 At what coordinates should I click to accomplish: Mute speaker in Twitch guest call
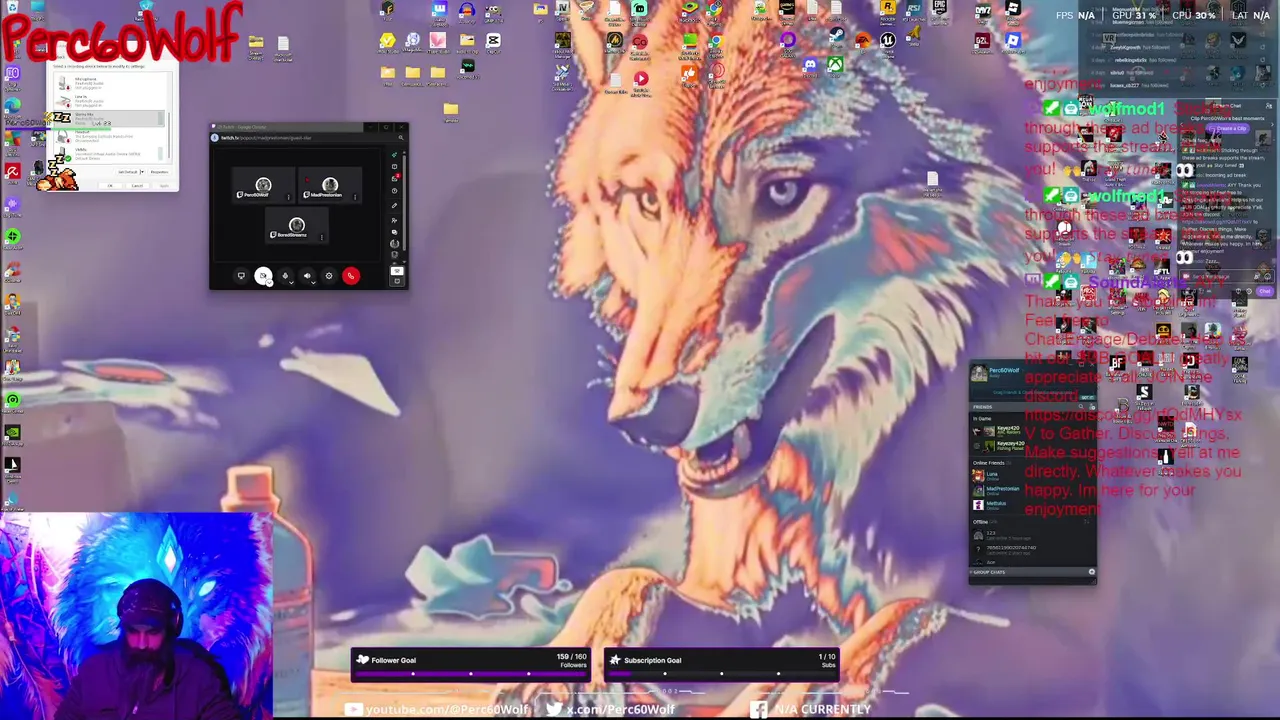point(307,276)
